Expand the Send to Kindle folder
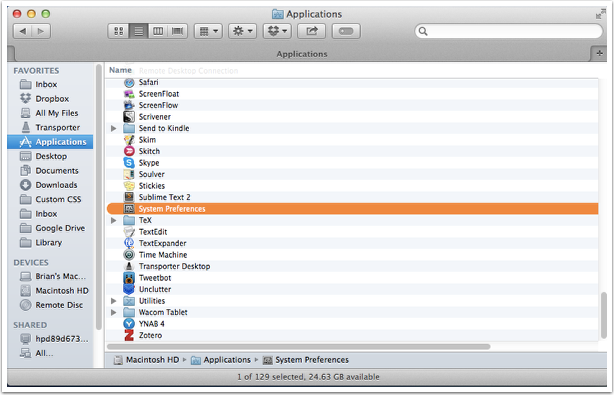 click(114, 128)
